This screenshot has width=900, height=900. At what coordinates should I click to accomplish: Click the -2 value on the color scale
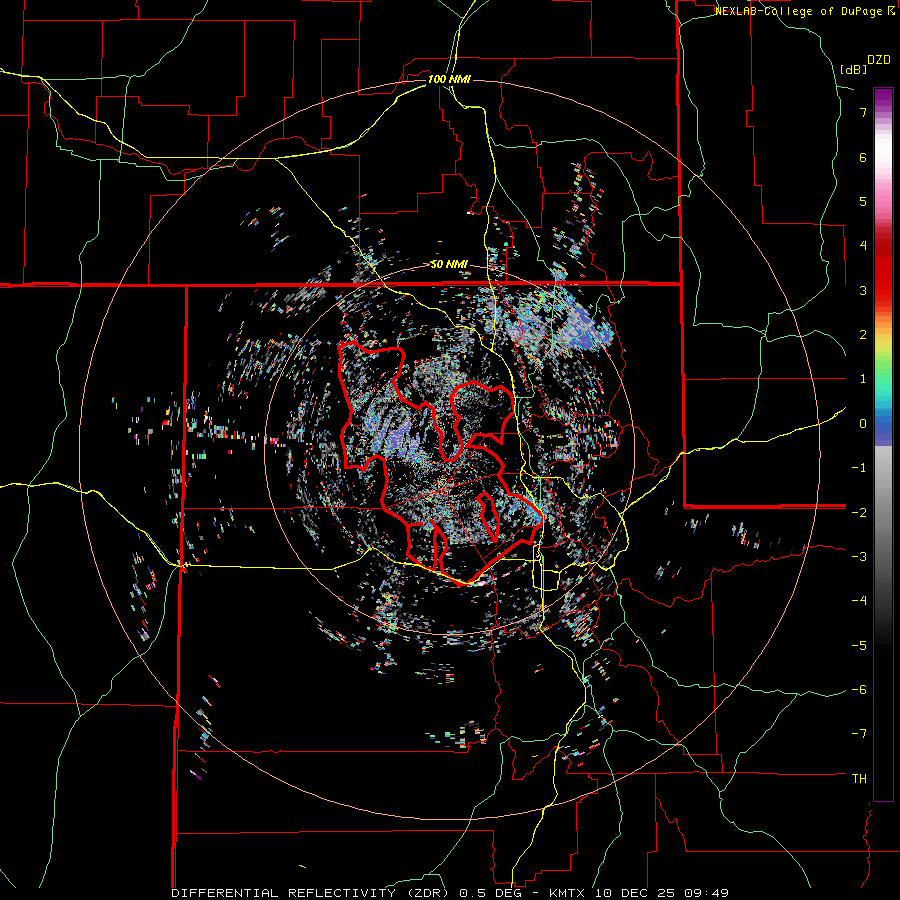point(859,512)
